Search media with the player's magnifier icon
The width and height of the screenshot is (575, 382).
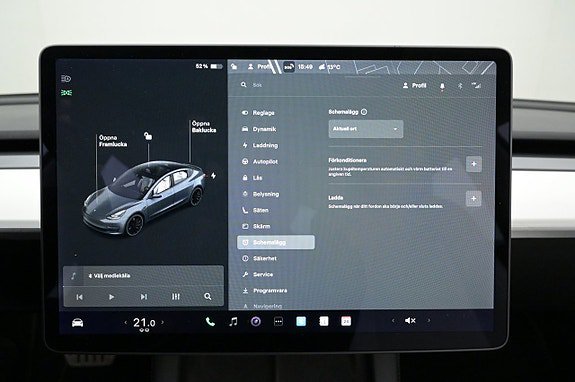tap(208, 296)
